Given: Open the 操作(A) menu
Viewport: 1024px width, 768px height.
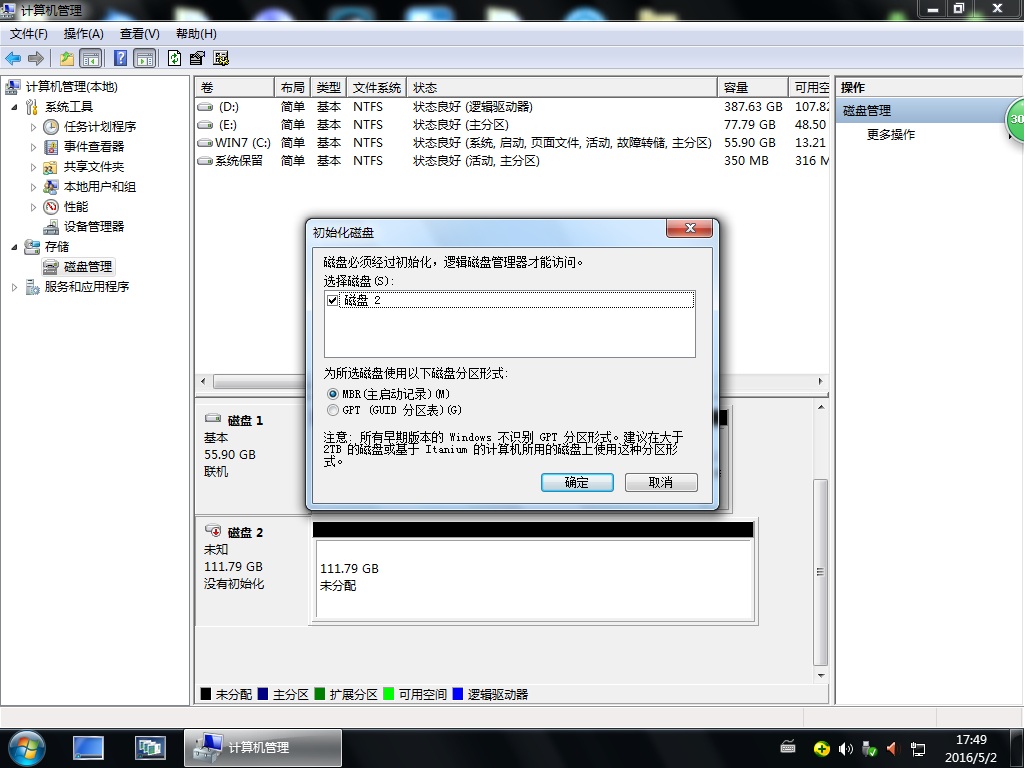Looking at the screenshot, I should click(x=83, y=34).
